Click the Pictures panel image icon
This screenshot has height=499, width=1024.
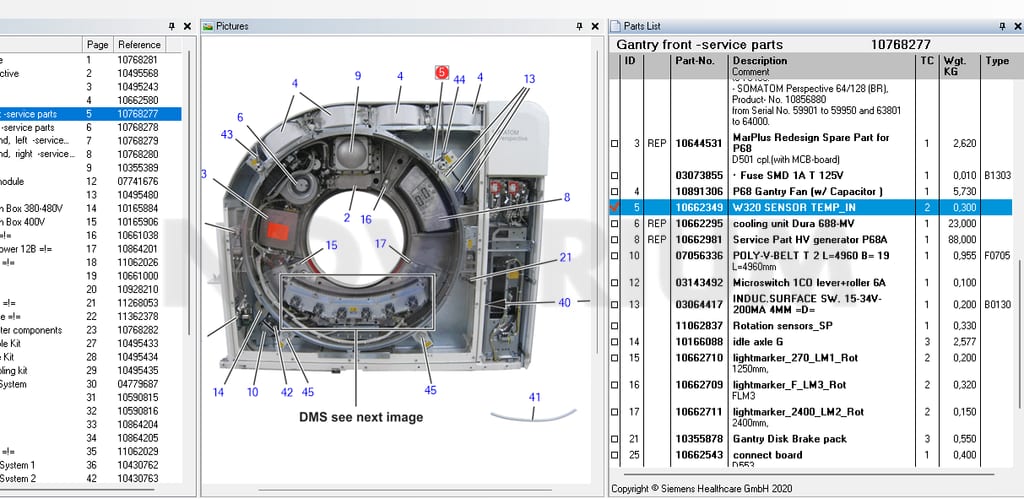(x=208, y=26)
